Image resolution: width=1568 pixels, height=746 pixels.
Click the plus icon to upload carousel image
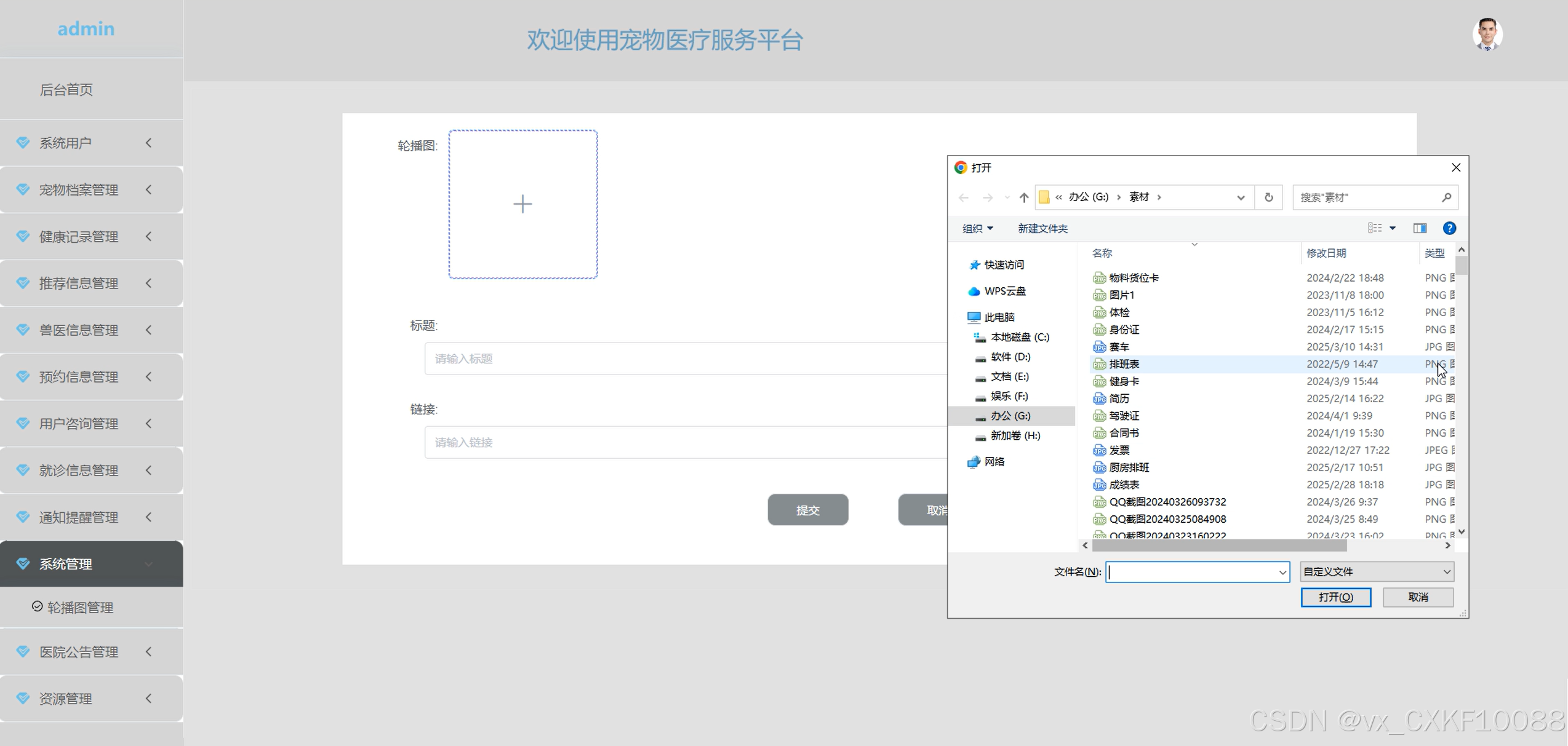tap(522, 204)
